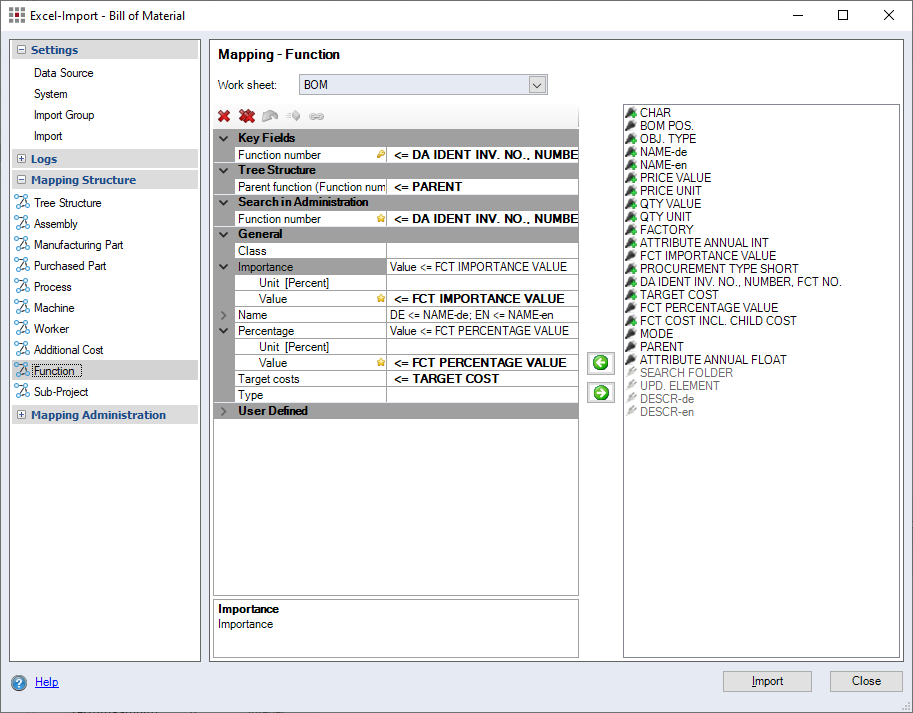913x713 pixels.
Task: Click the Worker mapping structure icon
Action: coord(22,329)
